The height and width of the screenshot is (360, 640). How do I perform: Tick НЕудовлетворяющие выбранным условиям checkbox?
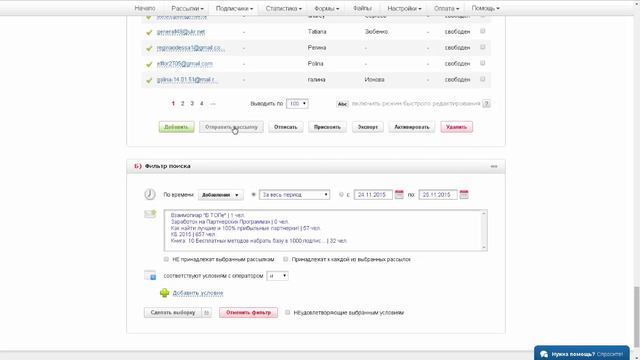tap(288, 312)
